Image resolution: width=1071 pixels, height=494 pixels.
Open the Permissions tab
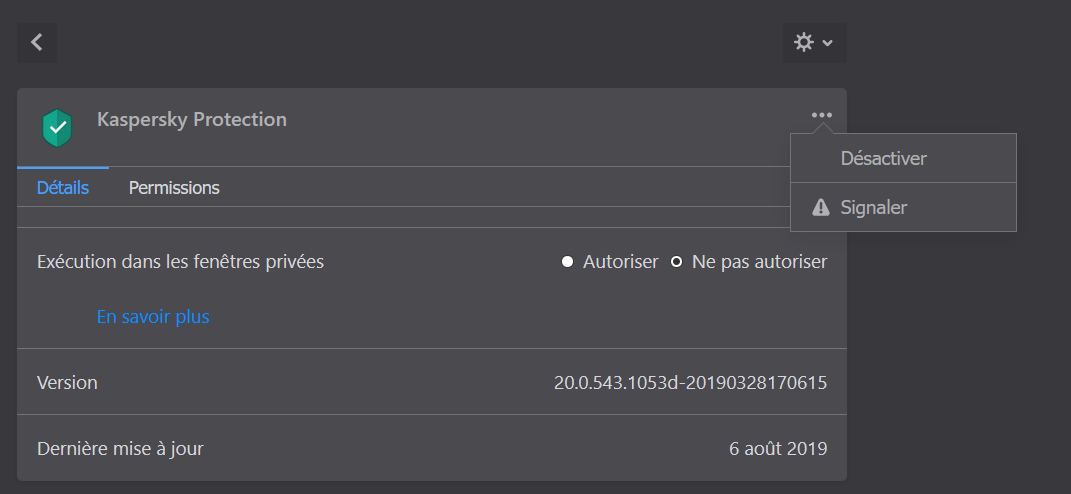click(x=174, y=187)
